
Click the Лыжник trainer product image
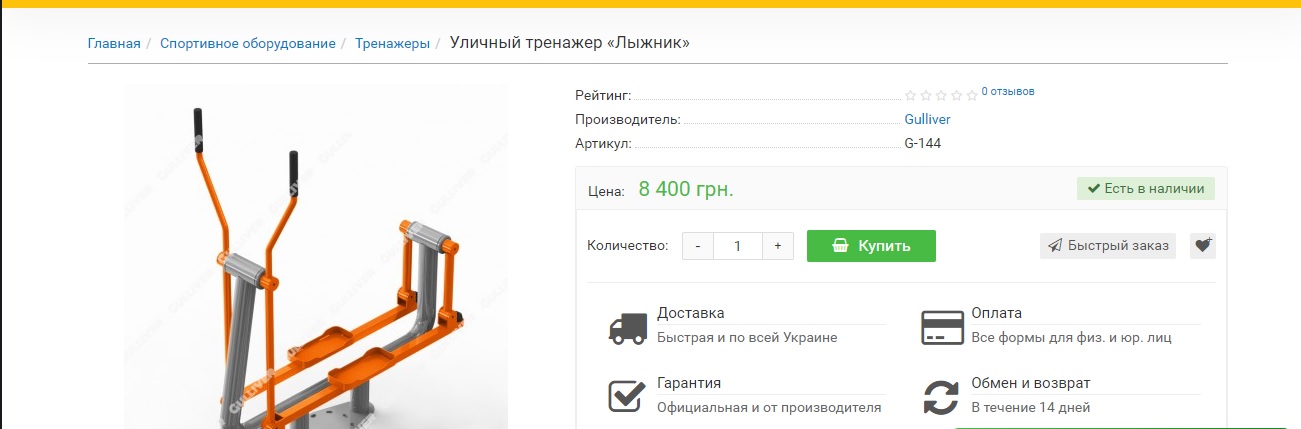click(316, 257)
